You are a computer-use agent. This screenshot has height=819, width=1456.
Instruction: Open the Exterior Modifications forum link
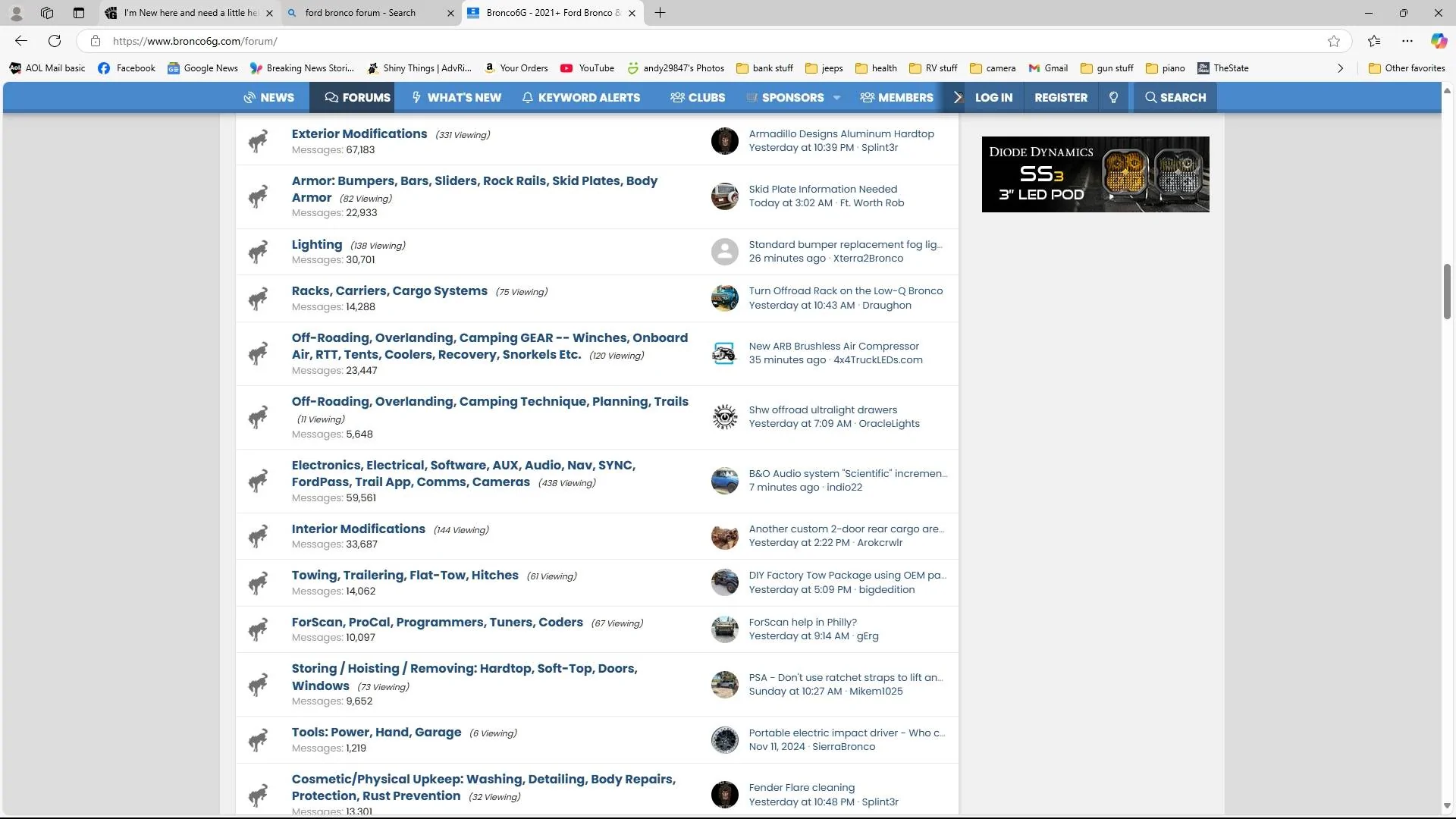tap(359, 134)
